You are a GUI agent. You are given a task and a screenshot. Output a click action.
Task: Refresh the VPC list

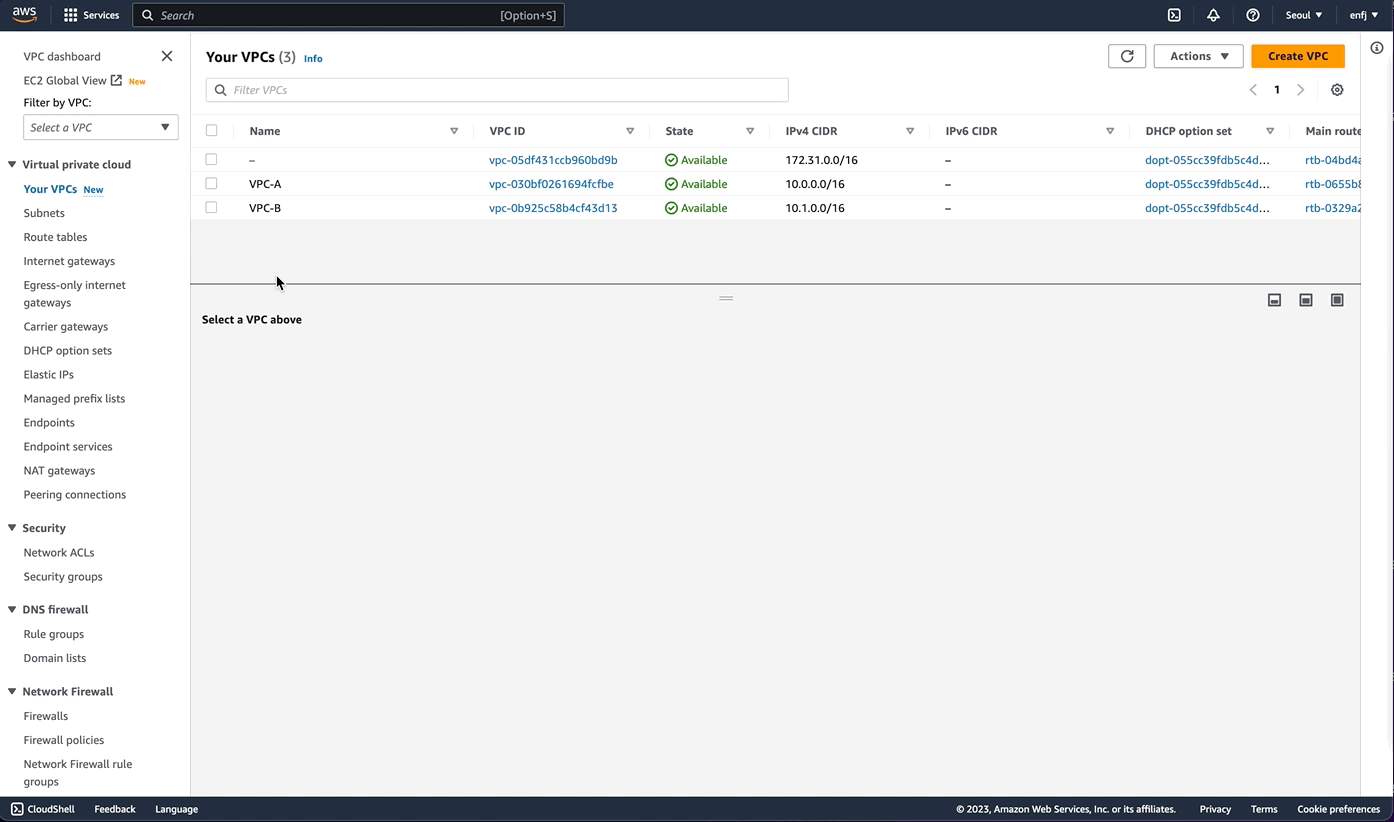(x=1127, y=56)
